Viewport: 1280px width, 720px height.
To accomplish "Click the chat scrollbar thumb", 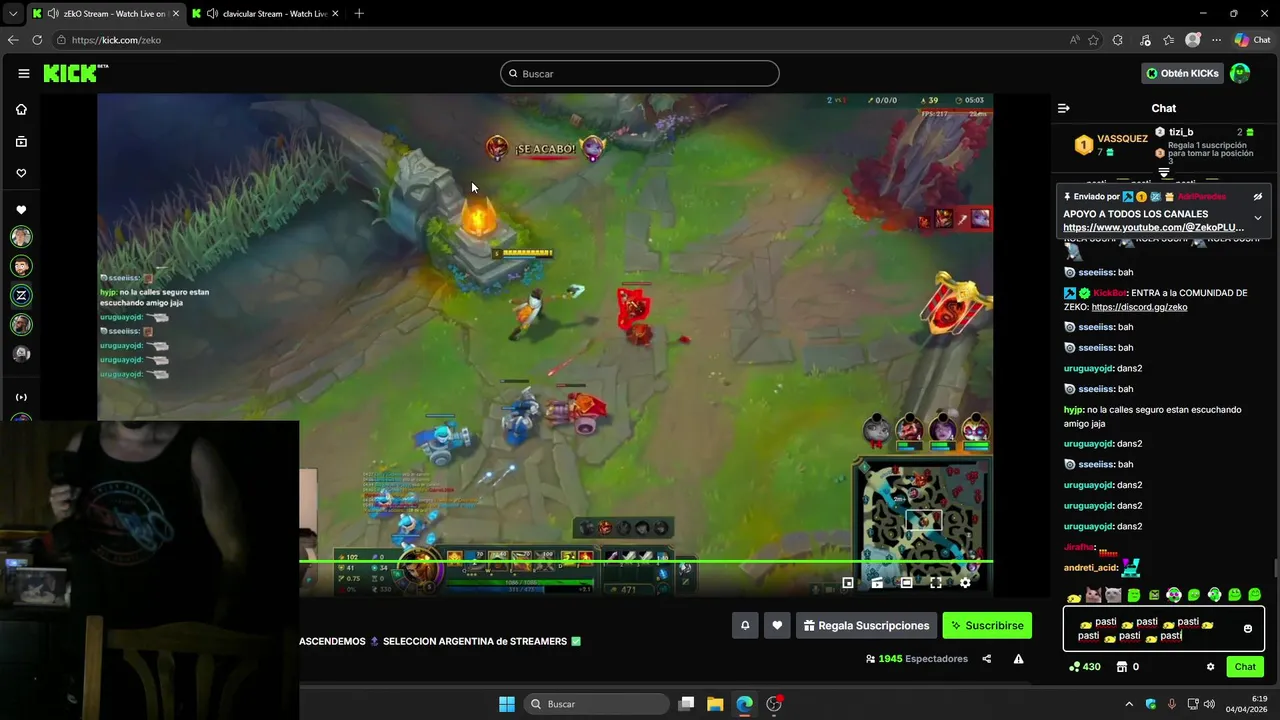I will 1275,568.
